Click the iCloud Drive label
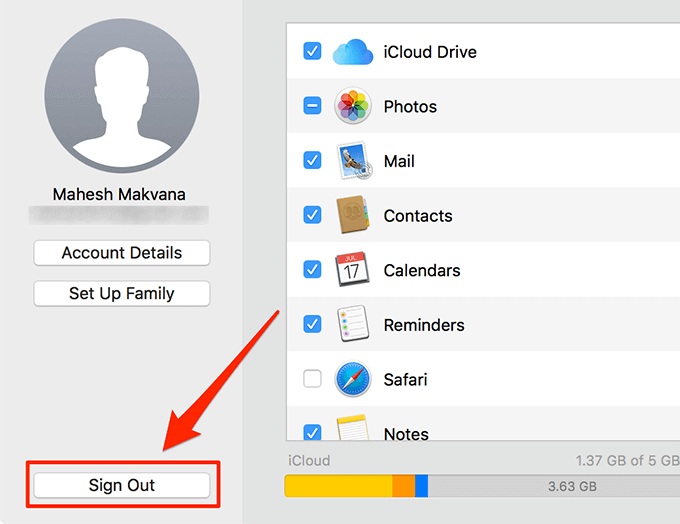This screenshot has height=524, width=680. [430, 52]
